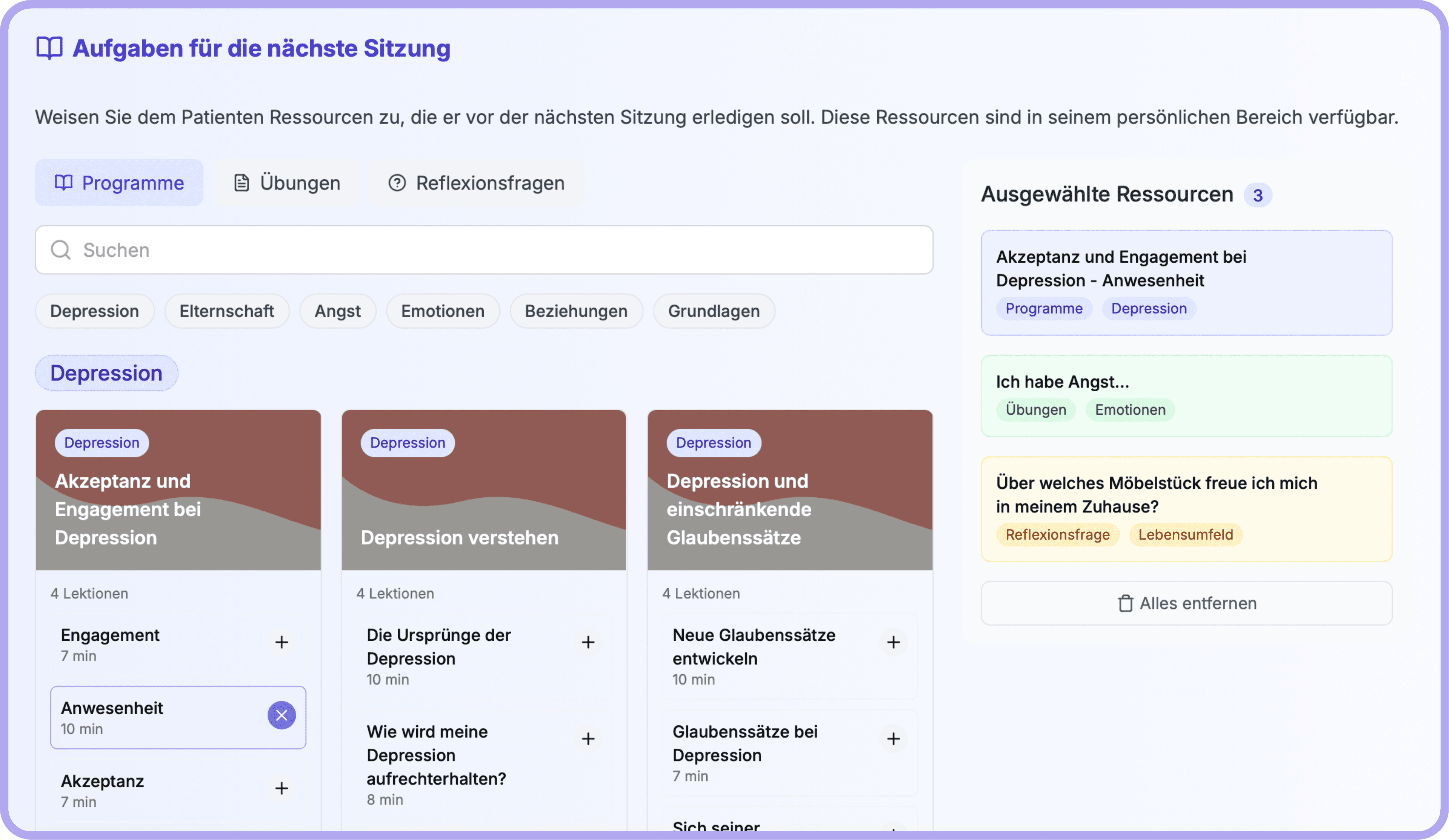Toggle the Depression filter chip
This screenshot has width=1449, height=840.
pyautogui.click(x=94, y=311)
